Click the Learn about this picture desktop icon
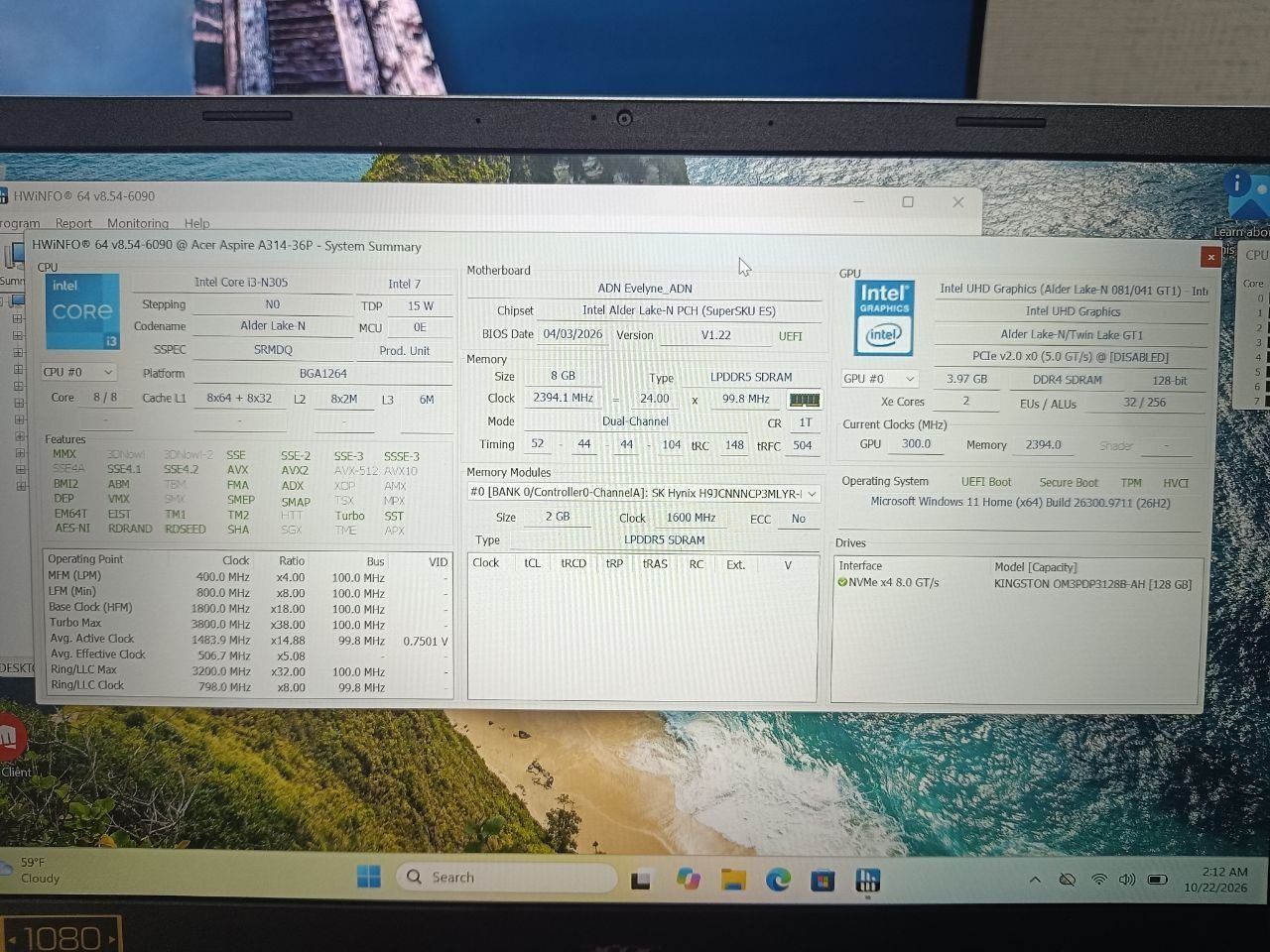Viewport: 1270px width, 952px height. (1245, 205)
